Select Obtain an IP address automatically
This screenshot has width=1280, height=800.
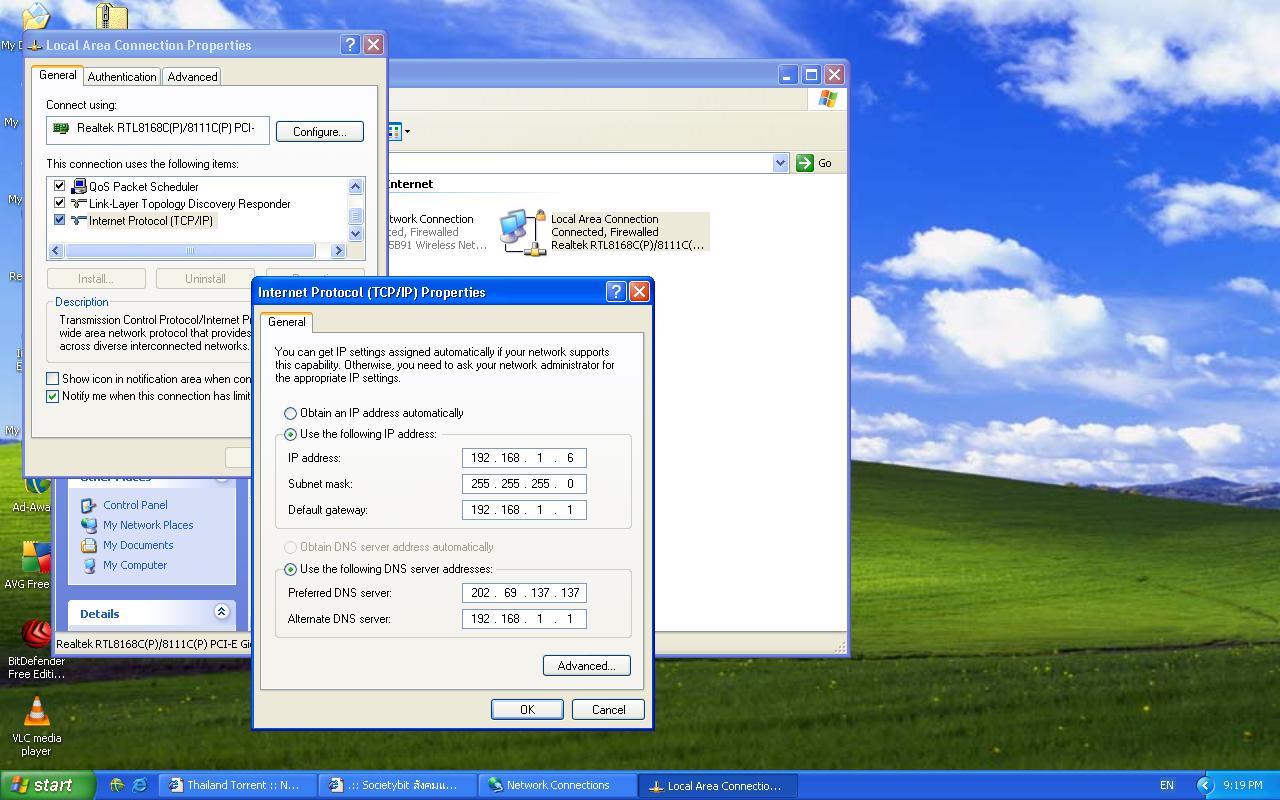pos(290,413)
